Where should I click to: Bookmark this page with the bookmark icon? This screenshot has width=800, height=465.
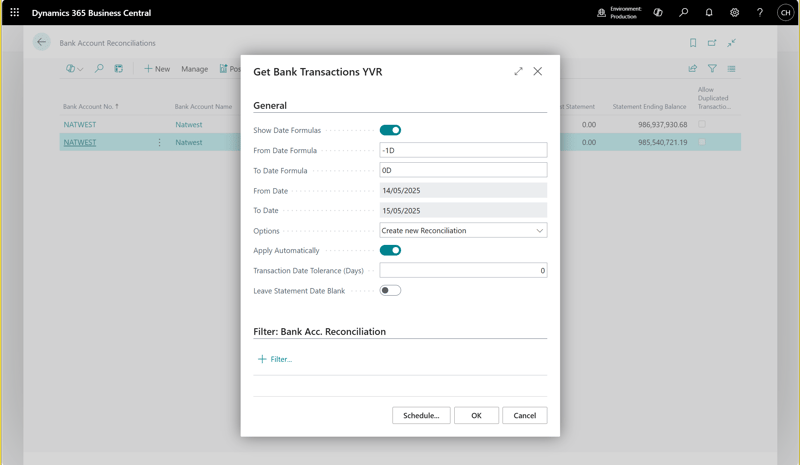(693, 43)
